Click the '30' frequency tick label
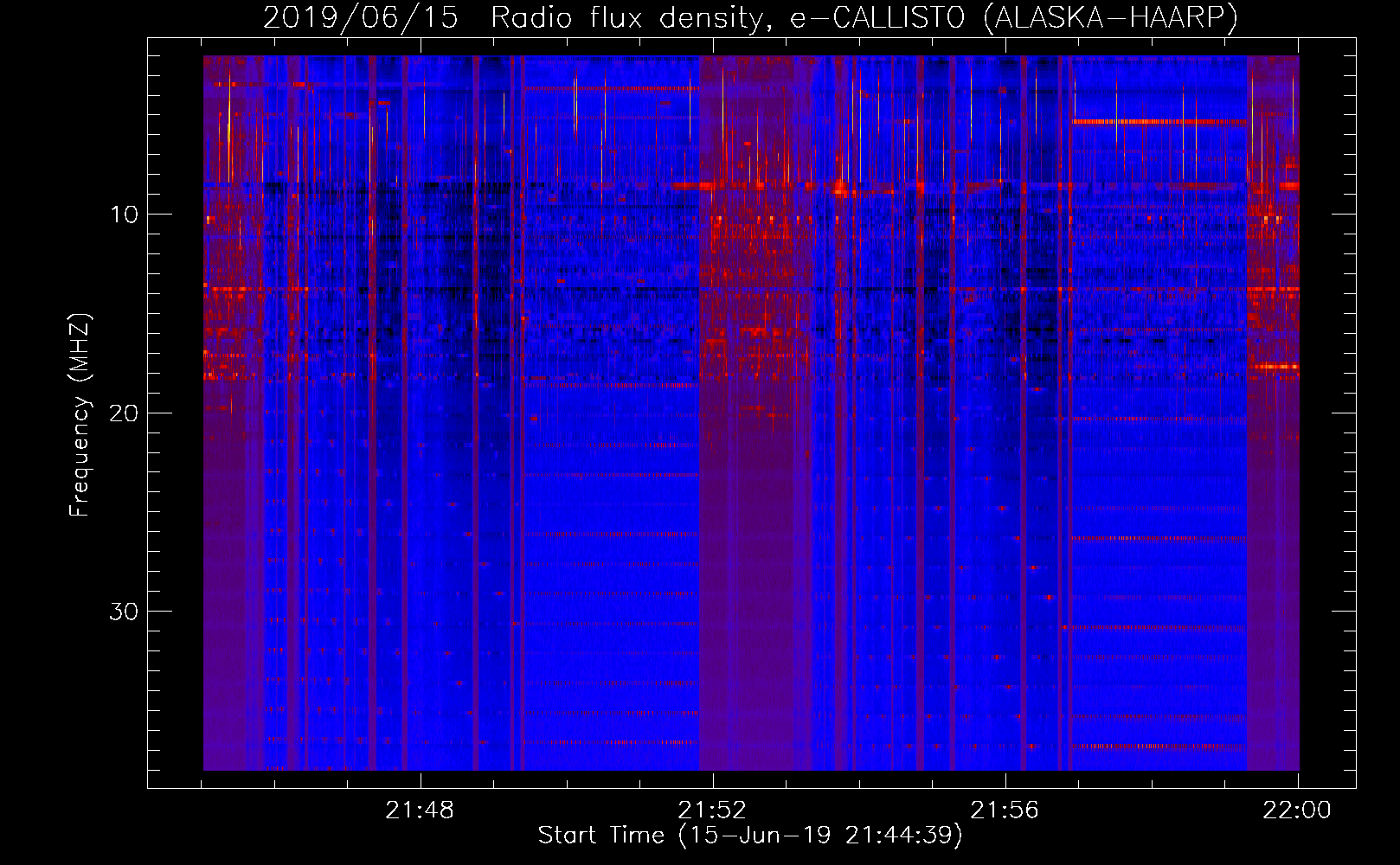The image size is (1400, 865). [125, 612]
